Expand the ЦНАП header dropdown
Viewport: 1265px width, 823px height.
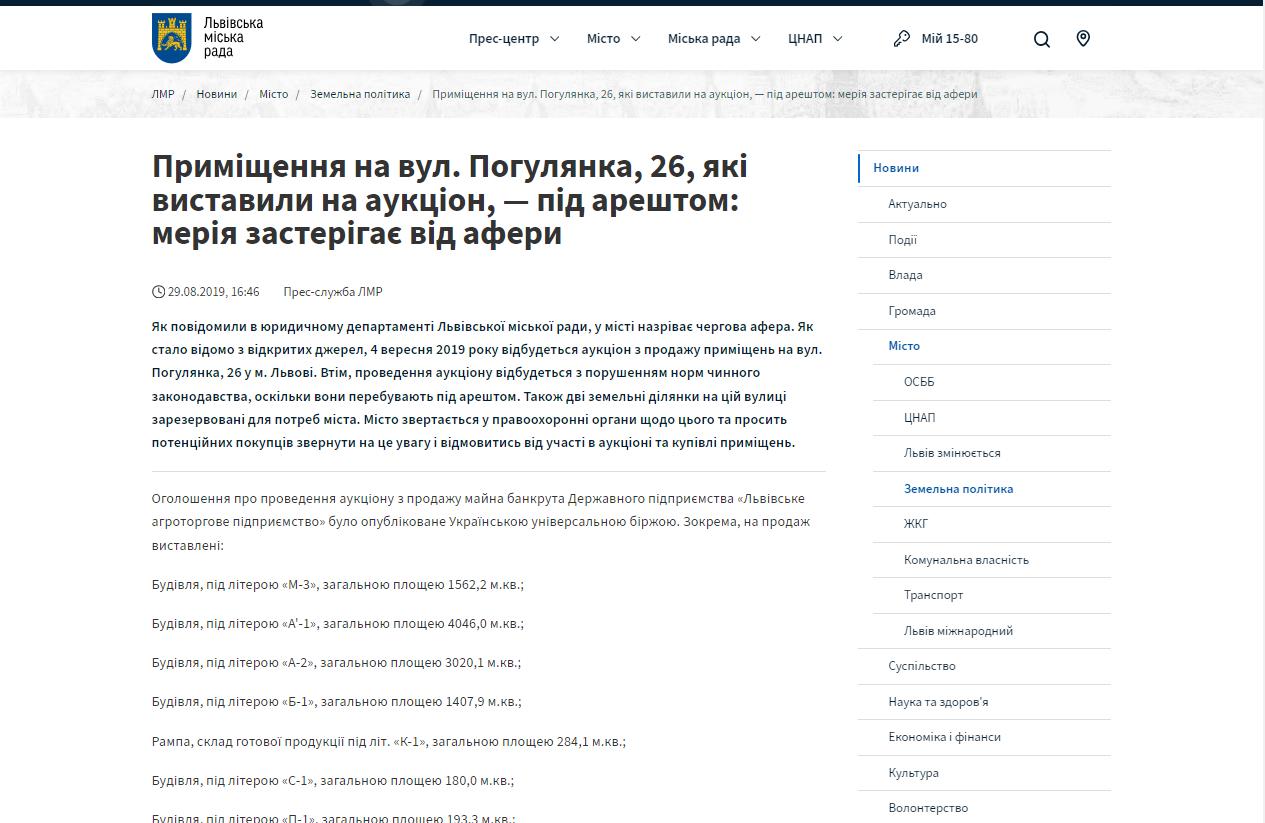click(x=814, y=39)
